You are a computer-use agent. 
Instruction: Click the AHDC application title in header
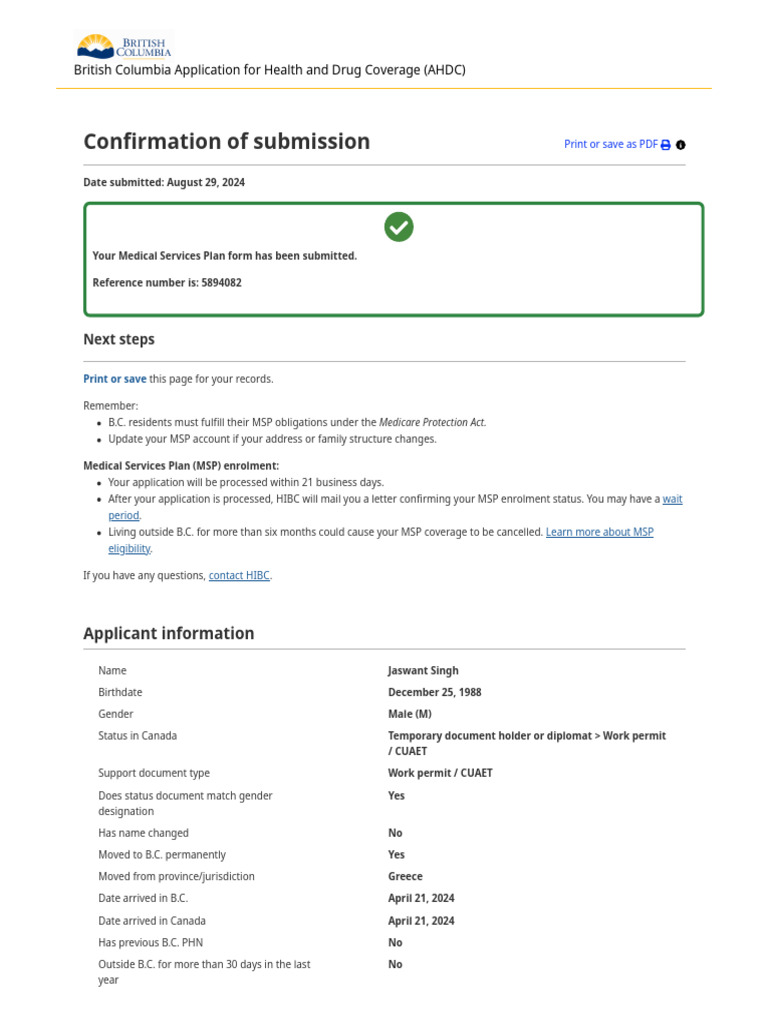(x=270, y=70)
